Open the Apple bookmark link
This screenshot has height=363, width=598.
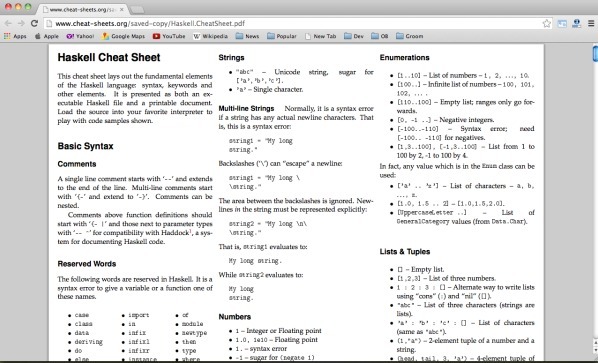47,36
